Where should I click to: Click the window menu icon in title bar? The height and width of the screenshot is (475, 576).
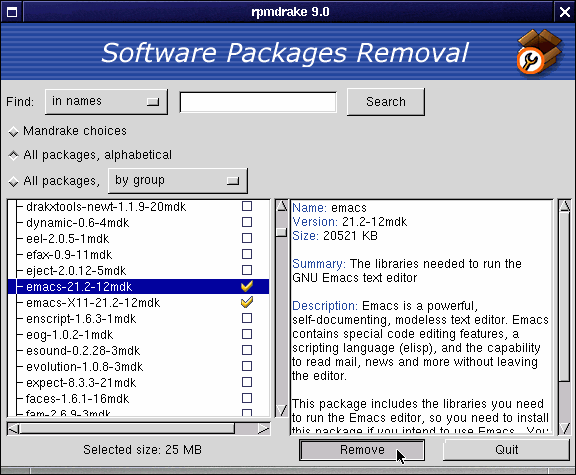[x=12, y=12]
